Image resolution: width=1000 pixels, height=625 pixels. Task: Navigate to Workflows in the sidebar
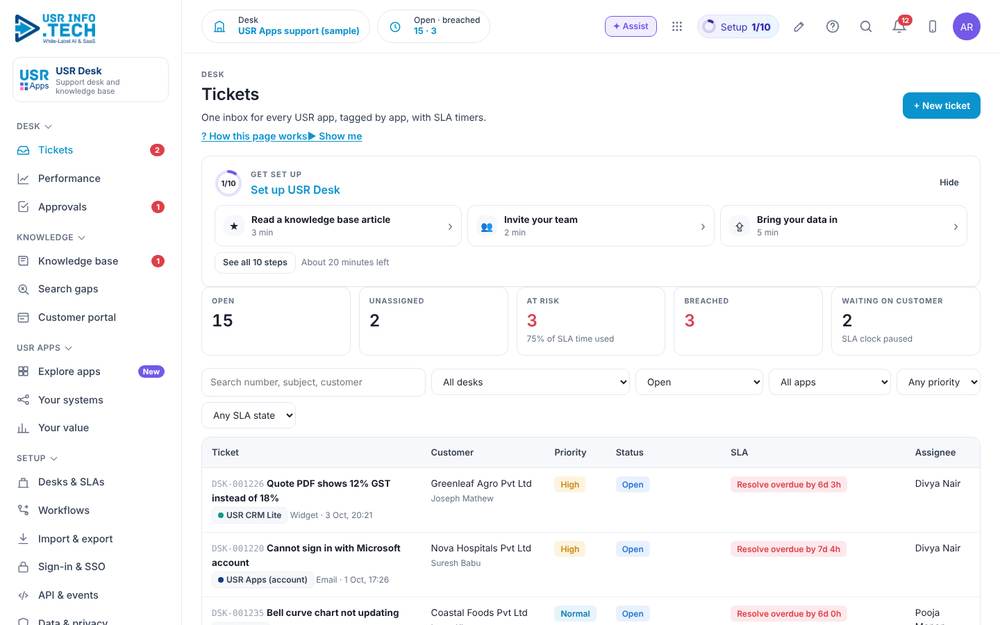tap(91, 510)
